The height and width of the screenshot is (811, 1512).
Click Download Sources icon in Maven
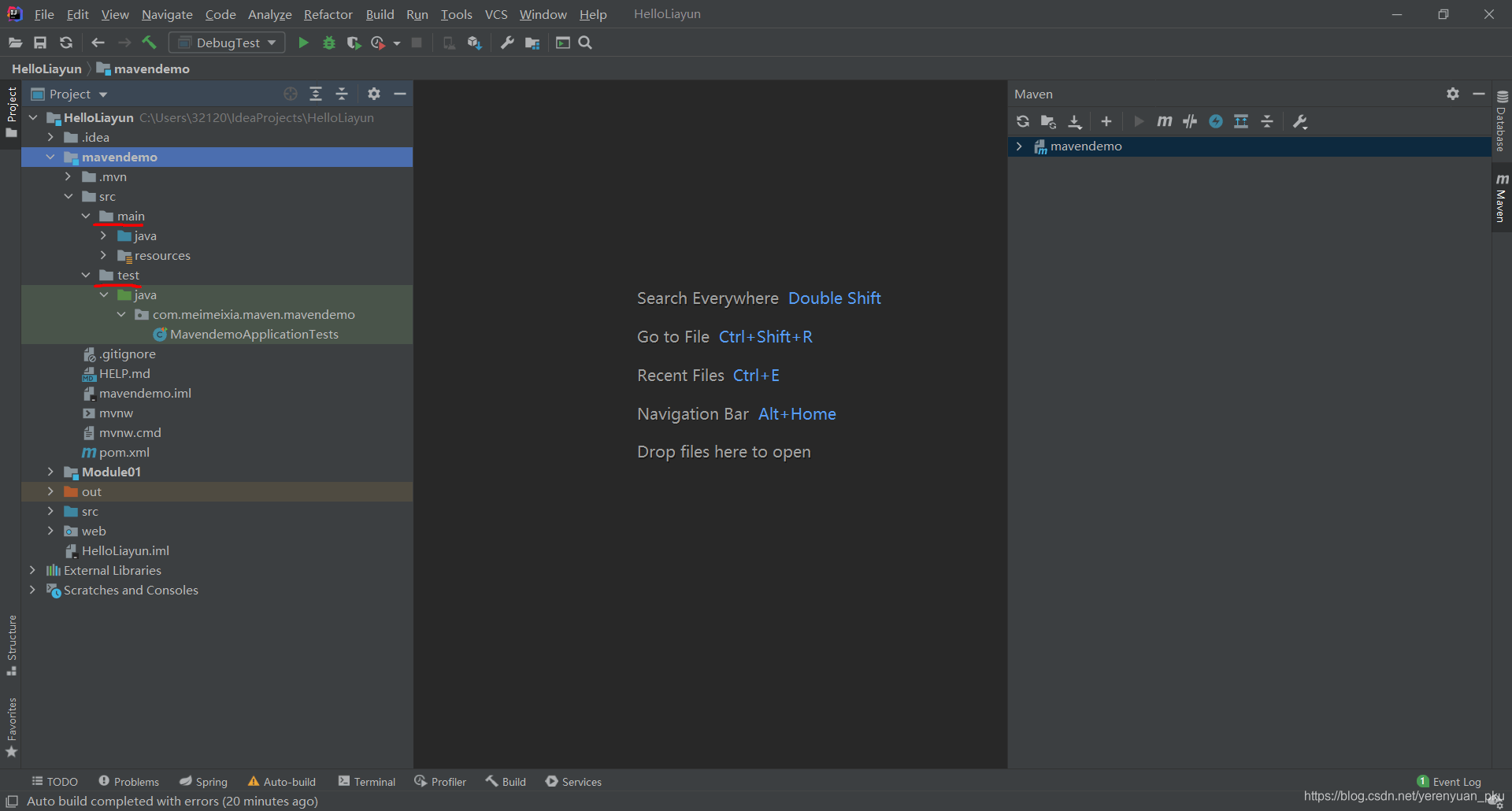pos(1074,121)
